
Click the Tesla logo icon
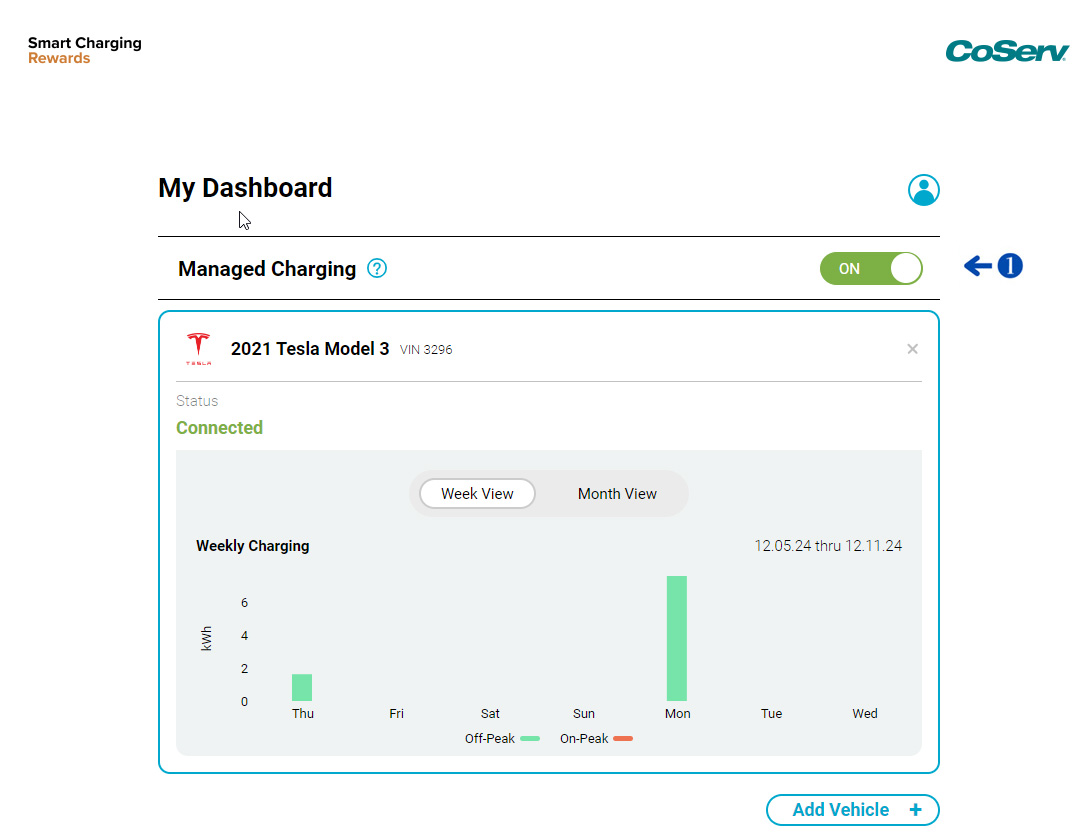click(x=198, y=348)
